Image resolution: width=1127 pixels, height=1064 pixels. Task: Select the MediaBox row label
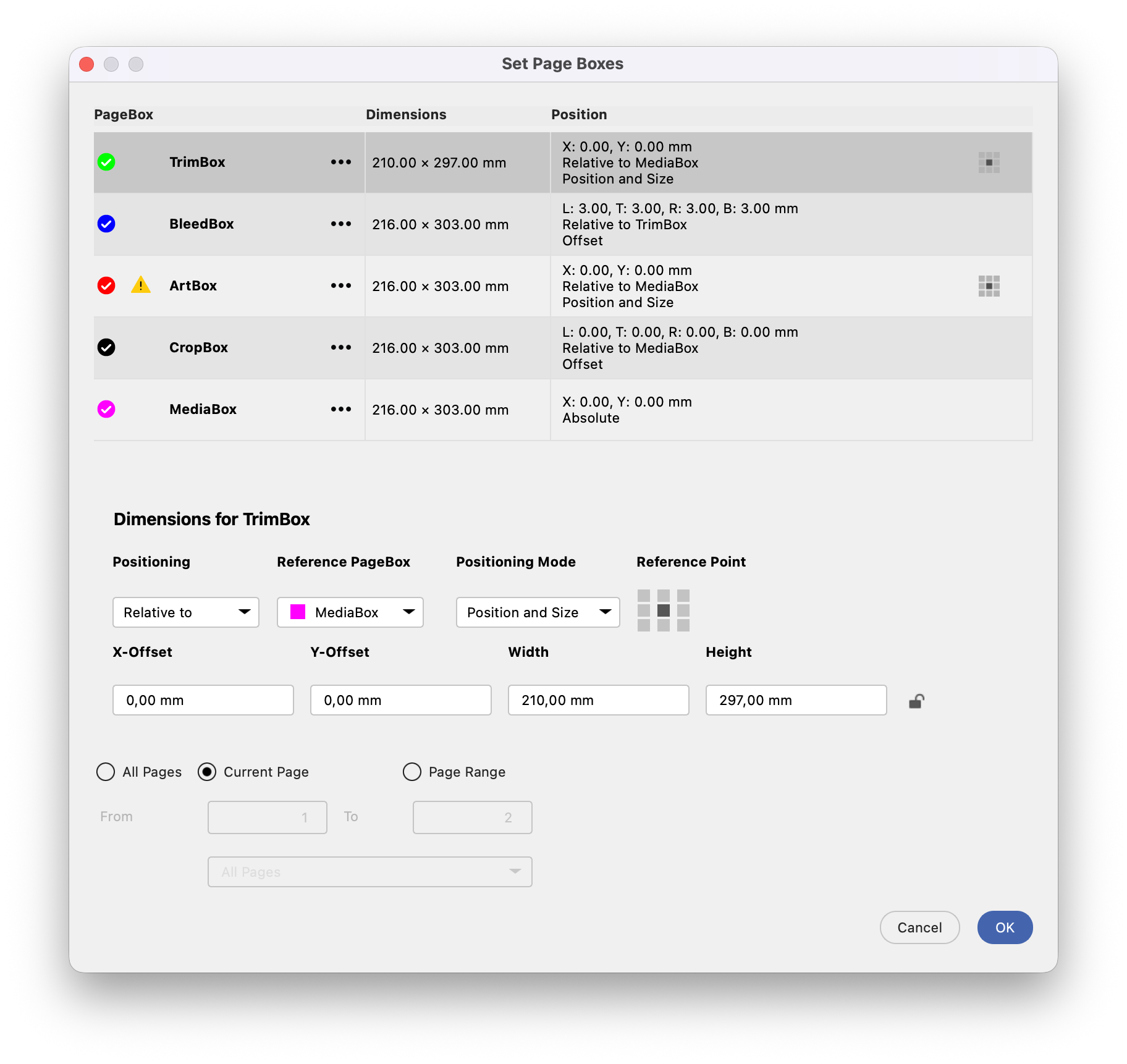(x=203, y=409)
